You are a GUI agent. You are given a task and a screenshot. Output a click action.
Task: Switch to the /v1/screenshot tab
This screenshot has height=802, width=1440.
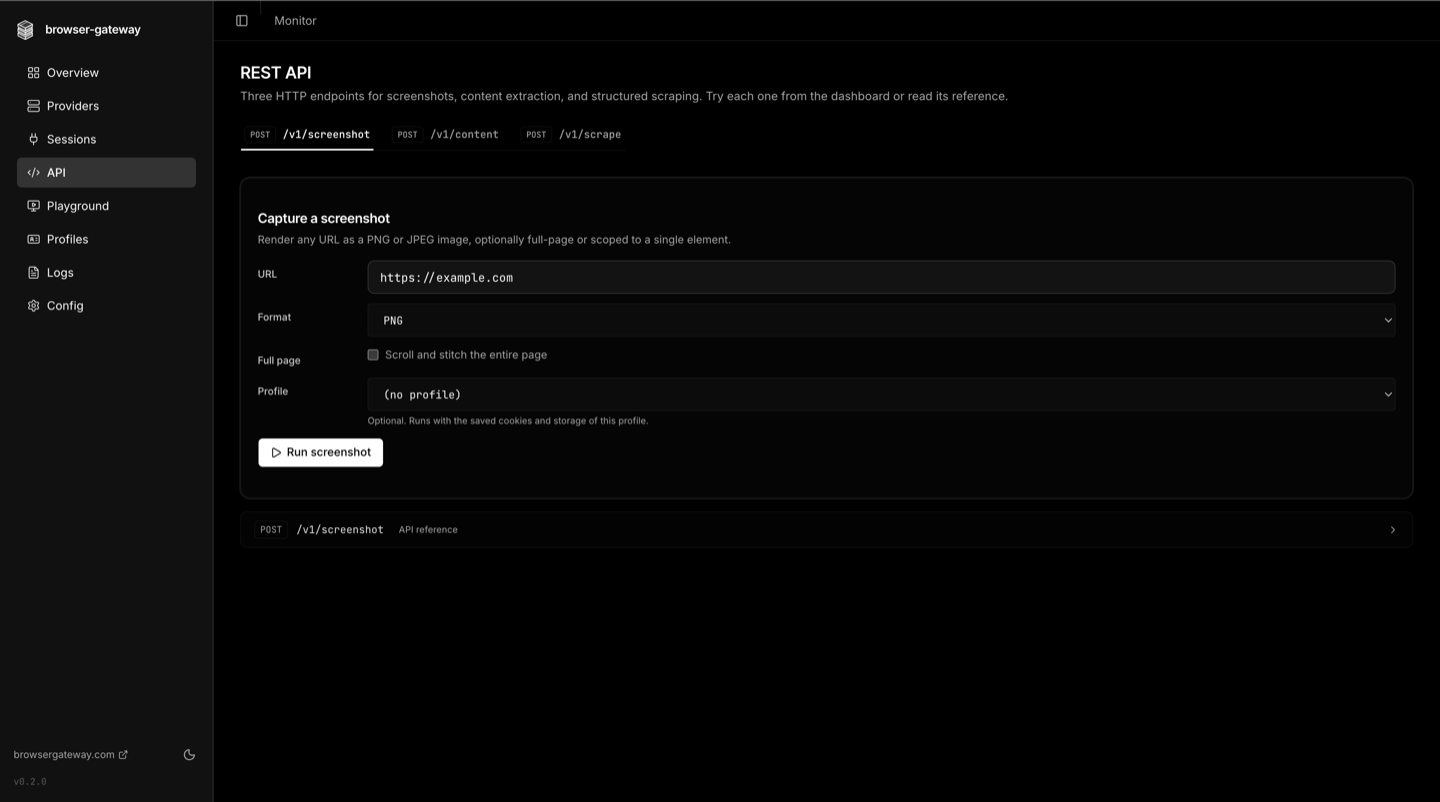[307, 134]
